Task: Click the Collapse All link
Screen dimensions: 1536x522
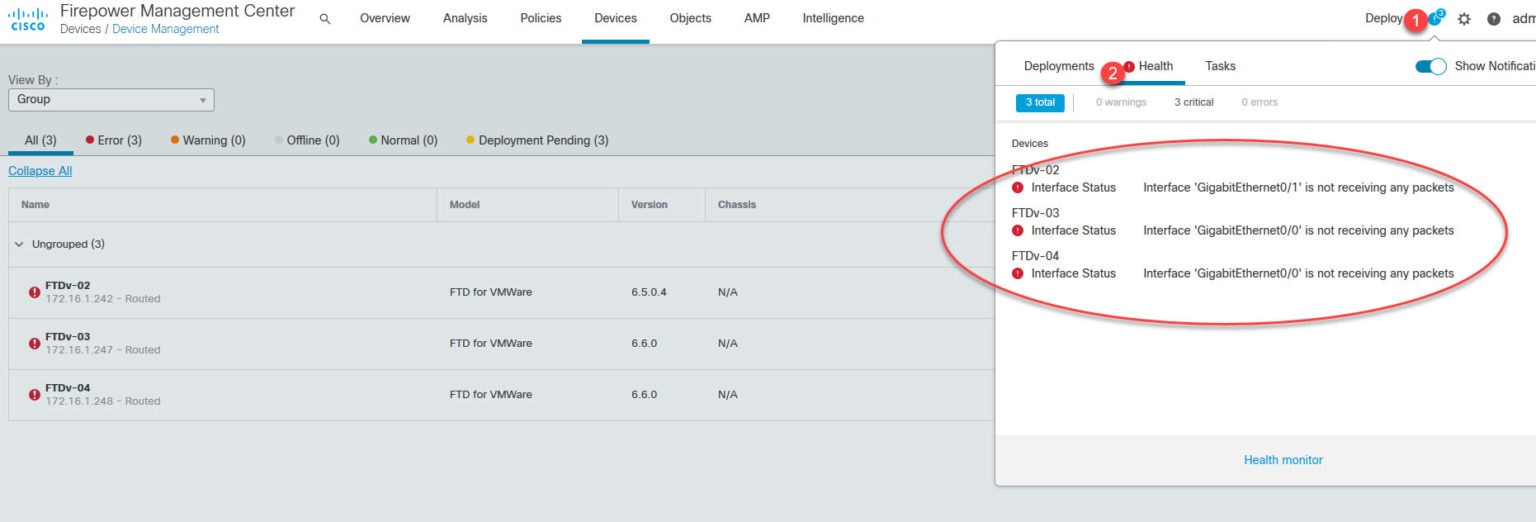Action: coord(40,171)
